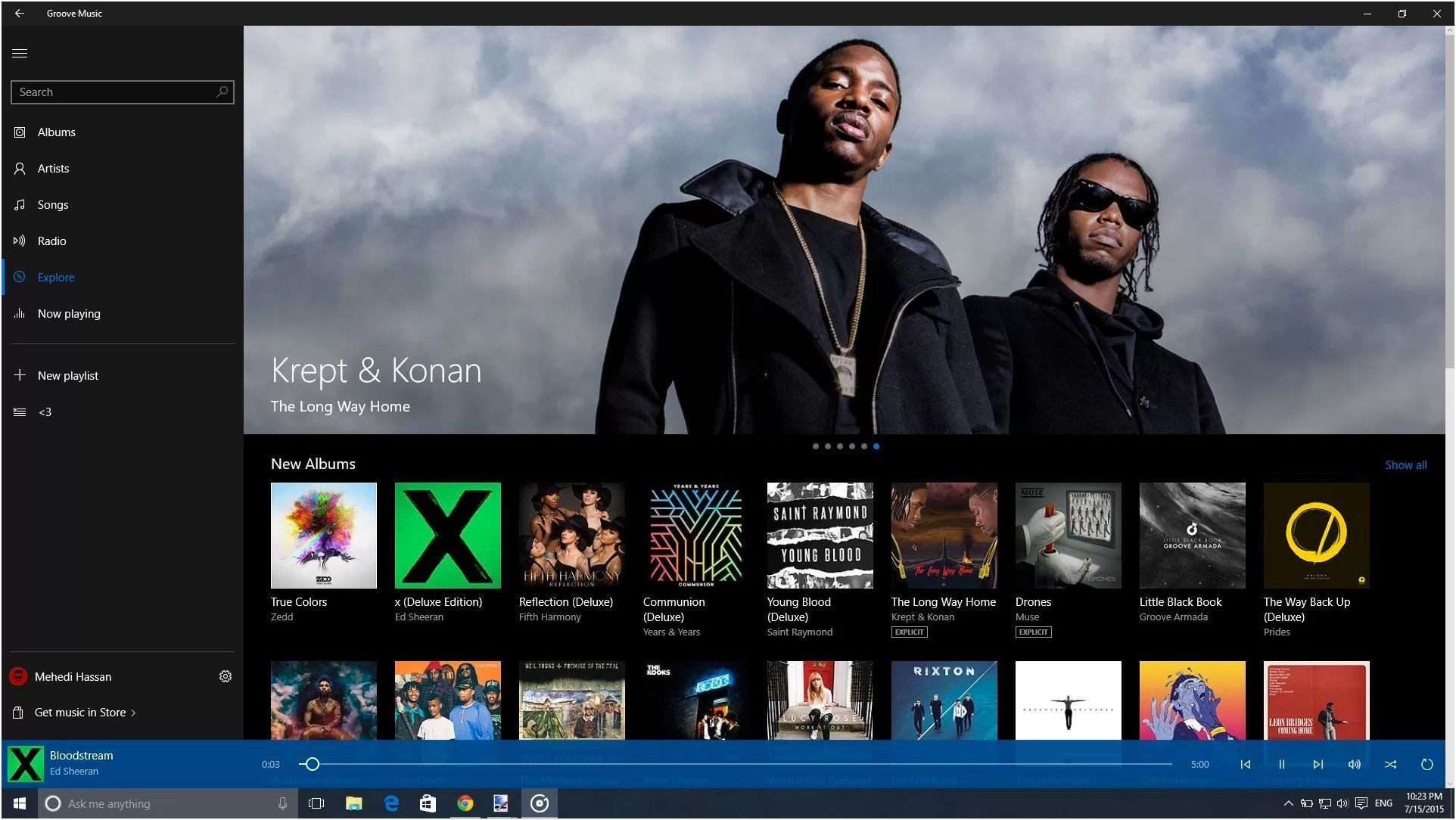Select Explore in the sidebar
1456x820 pixels.
pyautogui.click(x=56, y=277)
